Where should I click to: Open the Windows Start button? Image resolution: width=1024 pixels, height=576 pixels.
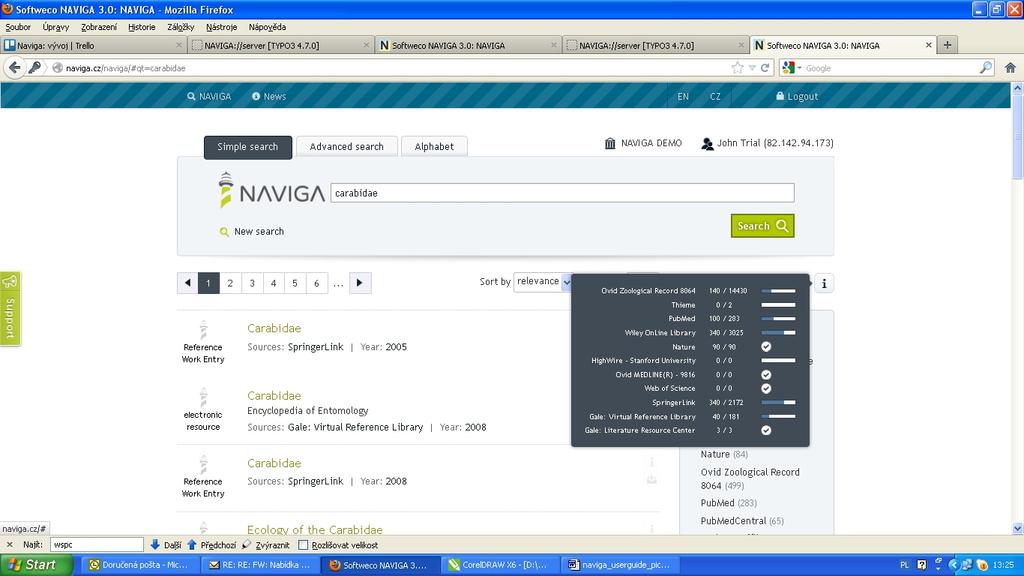pos(36,565)
